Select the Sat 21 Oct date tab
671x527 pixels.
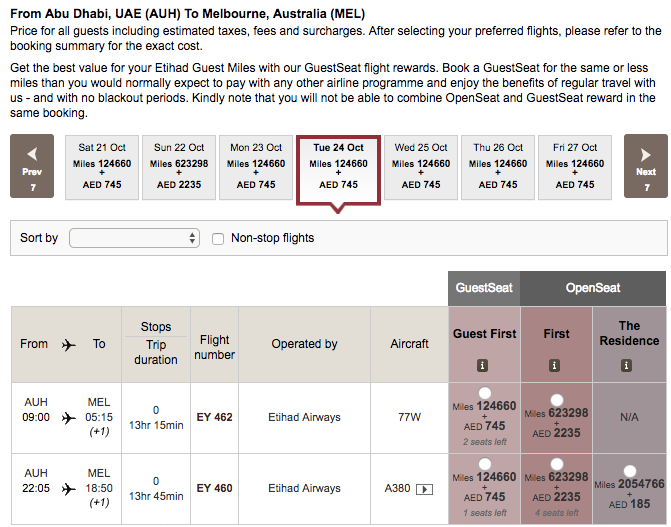pyautogui.click(x=102, y=166)
